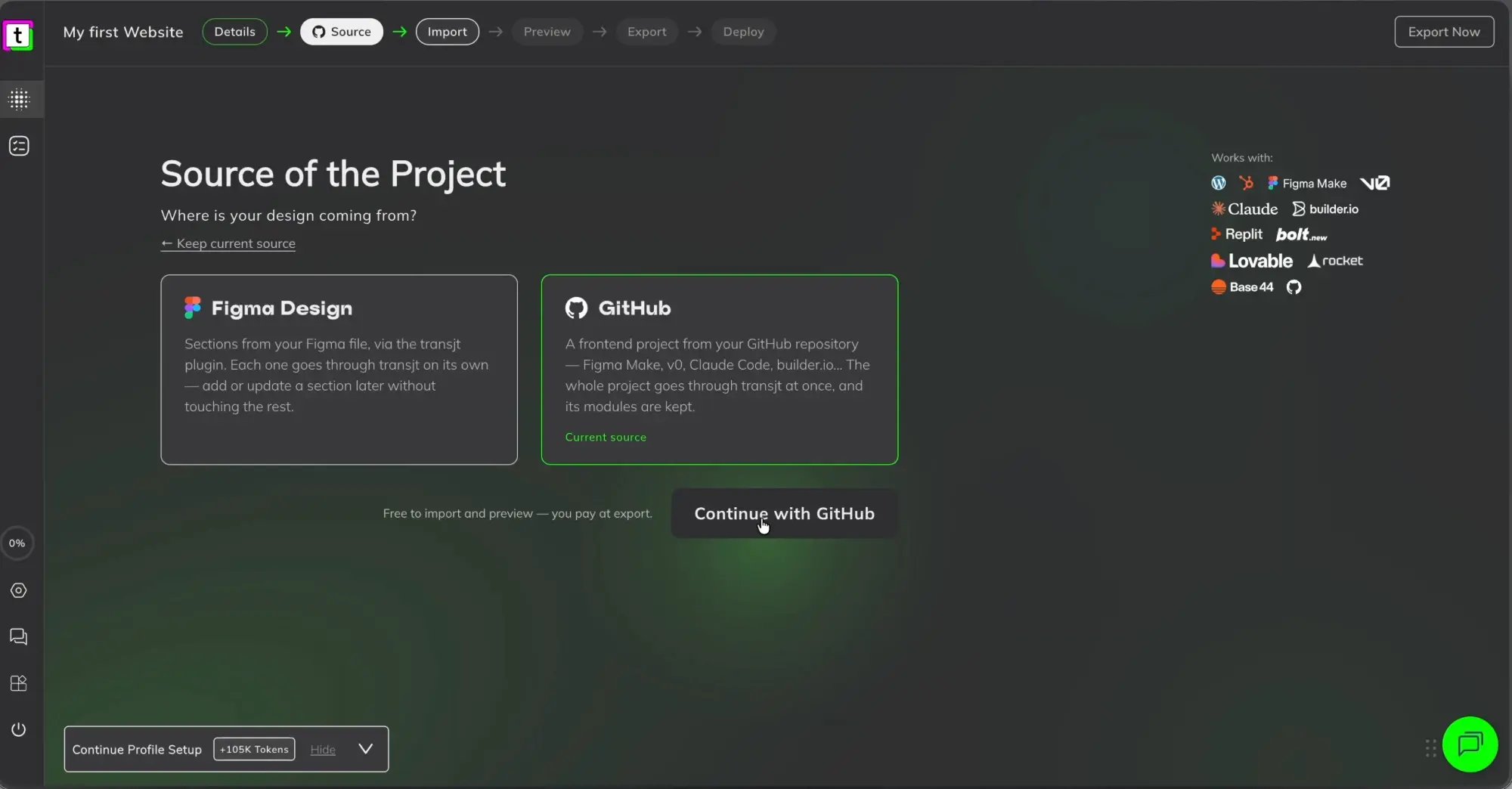Select the GitHub source card
This screenshot has width=1512, height=789.
(720, 370)
